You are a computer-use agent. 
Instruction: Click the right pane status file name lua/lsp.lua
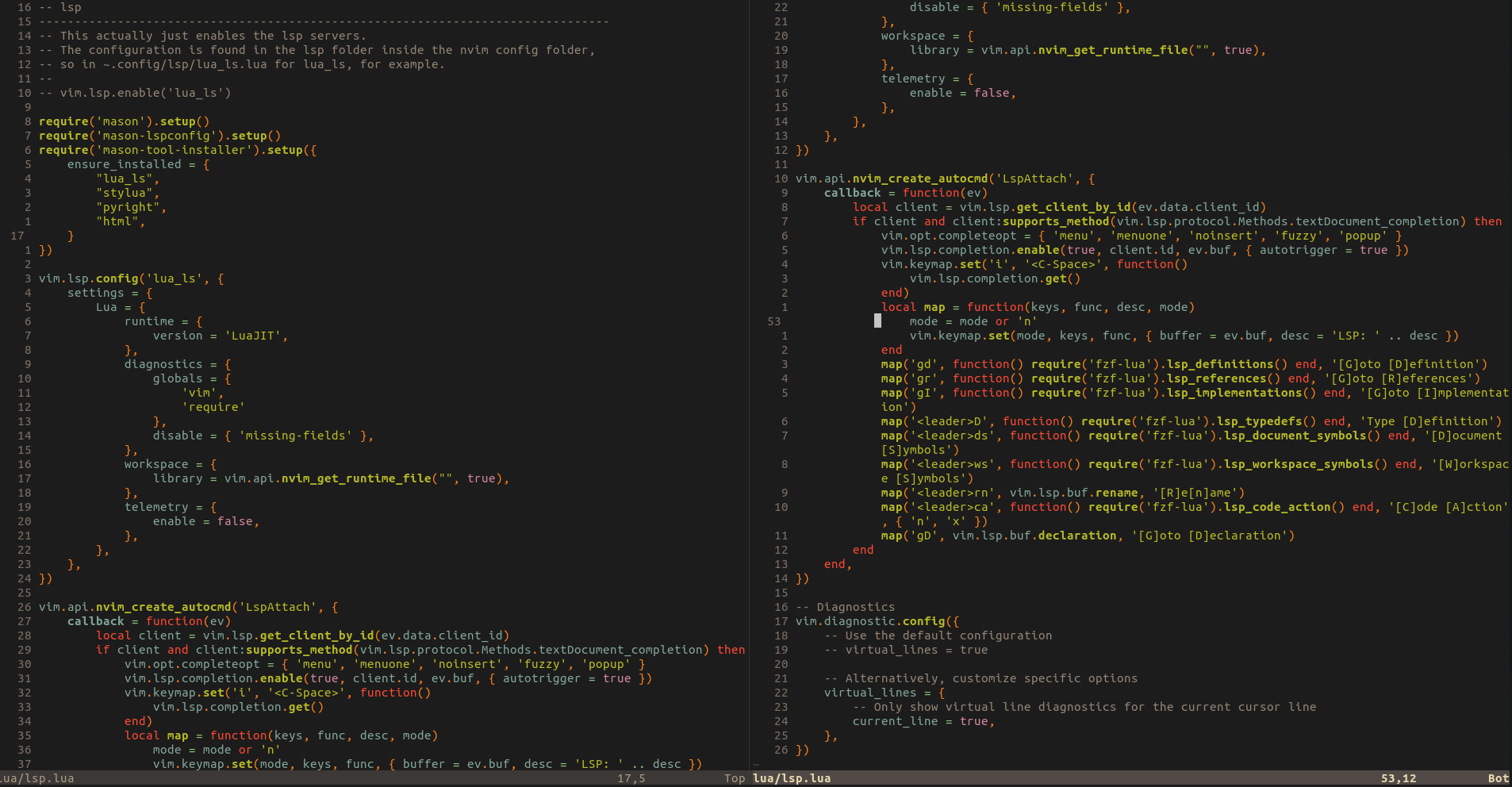pyautogui.click(x=792, y=778)
